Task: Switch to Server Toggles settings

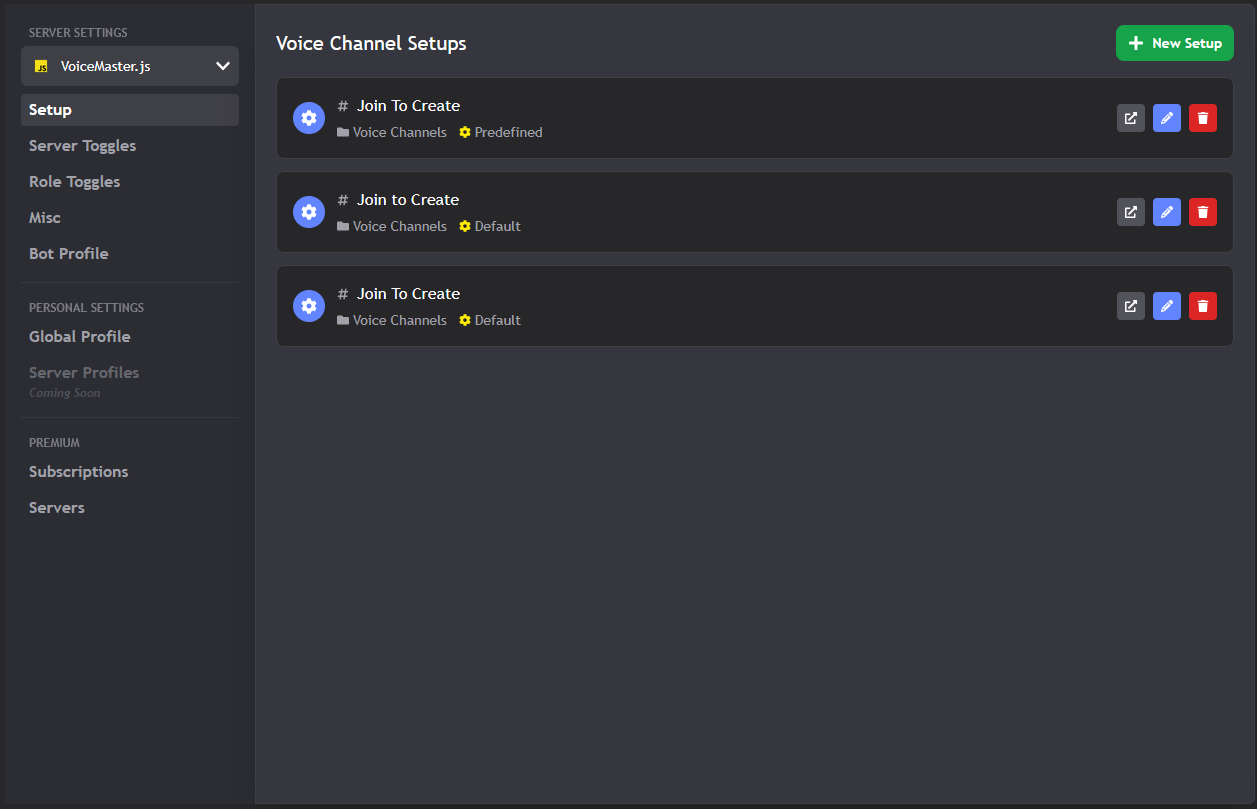Action: (x=82, y=145)
